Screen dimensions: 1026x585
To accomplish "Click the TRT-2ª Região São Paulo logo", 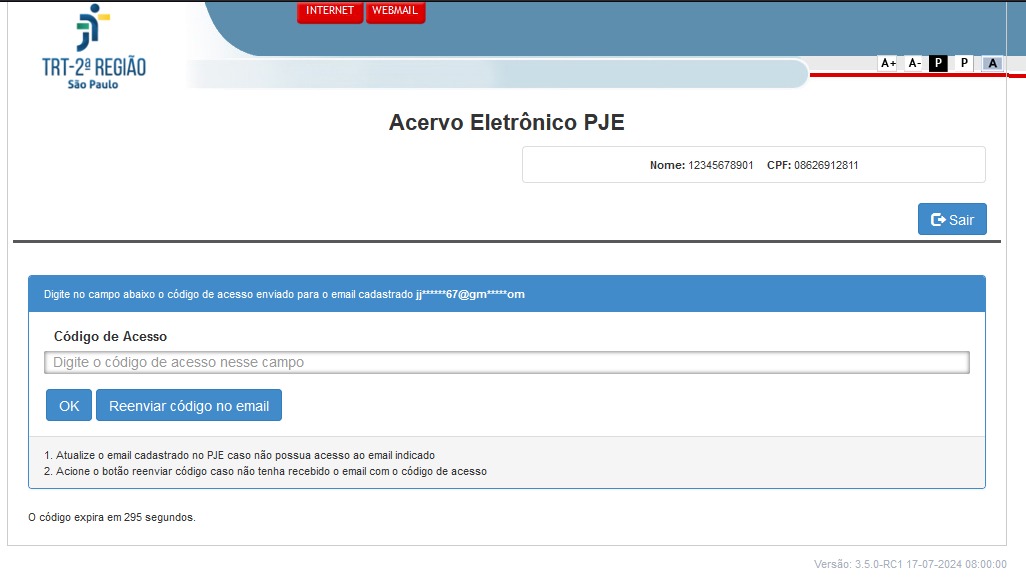I will coord(94,47).
